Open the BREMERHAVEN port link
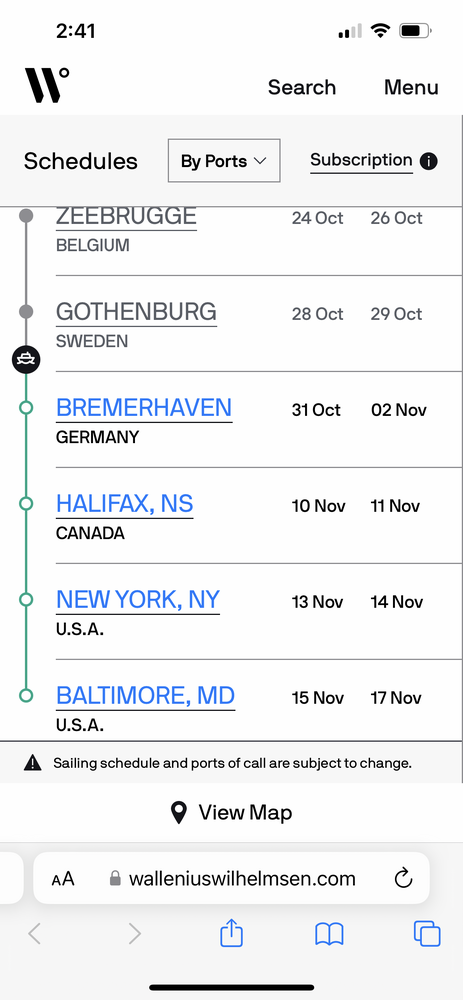463x1000 pixels. point(144,408)
